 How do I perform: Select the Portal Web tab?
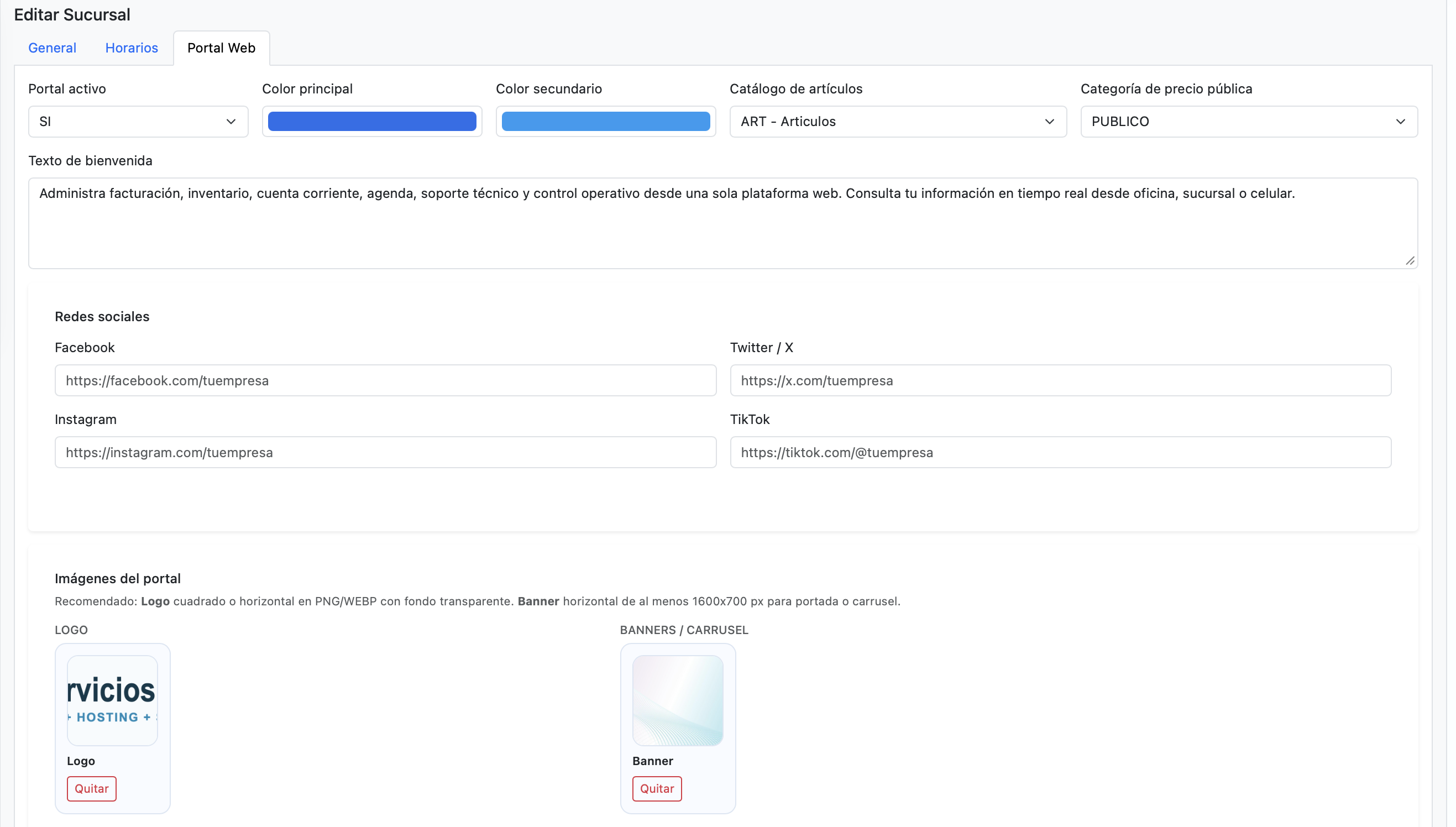[x=222, y=48]
